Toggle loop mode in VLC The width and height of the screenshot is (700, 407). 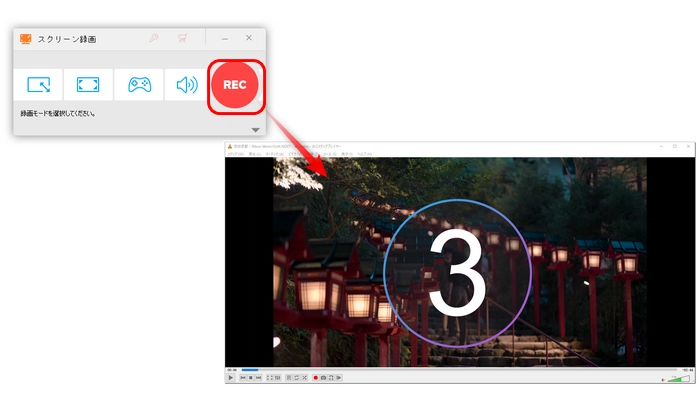pos(296,378)
